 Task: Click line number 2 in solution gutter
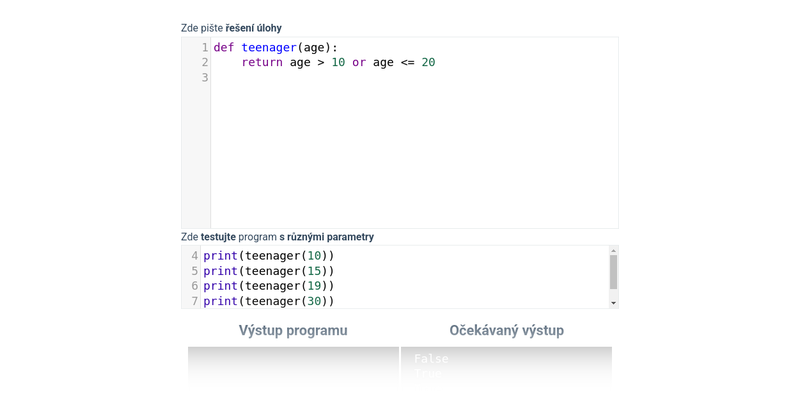[x=204, y=62]
